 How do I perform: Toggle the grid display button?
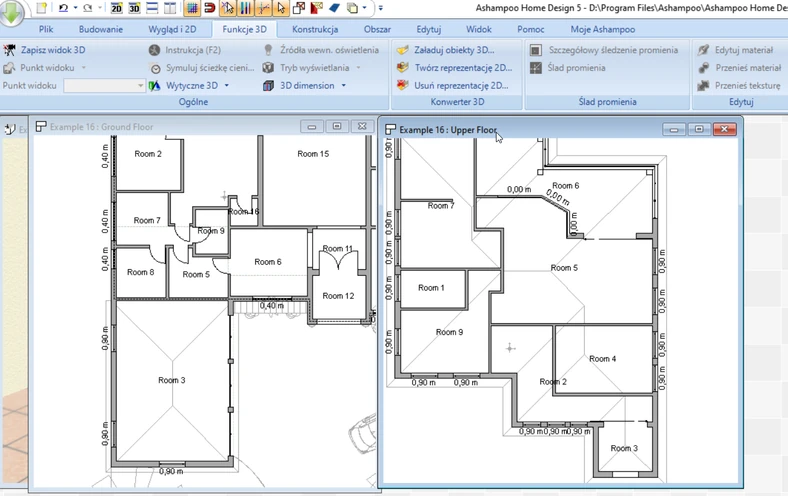(192, 8)
